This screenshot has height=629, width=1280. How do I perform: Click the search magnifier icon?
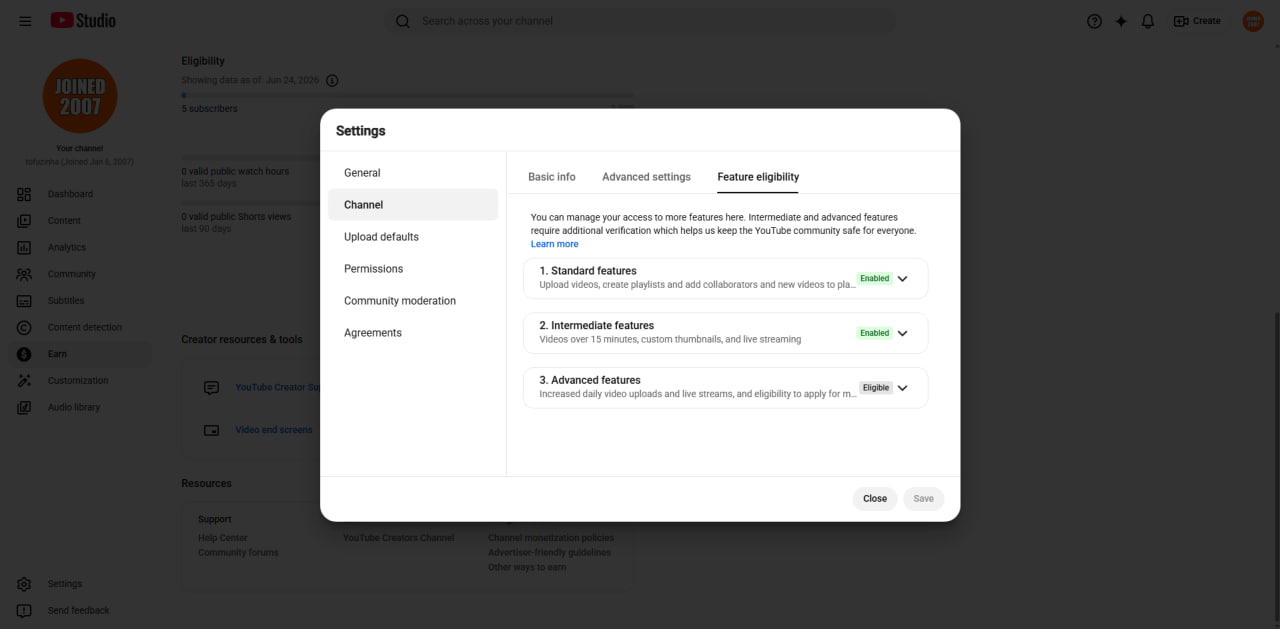pyautogui.click(x=402, y=21)
